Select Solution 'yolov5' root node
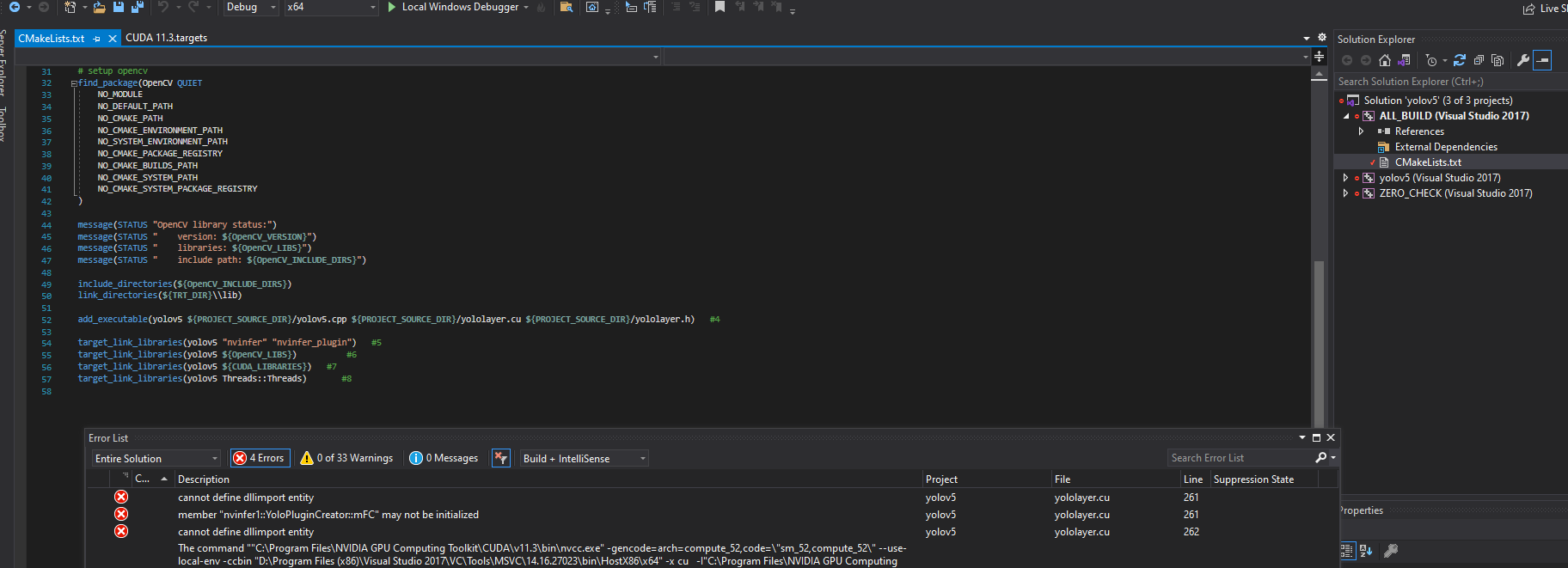This screenshot has height=568, width=1568. click(x=1438, y=101)
